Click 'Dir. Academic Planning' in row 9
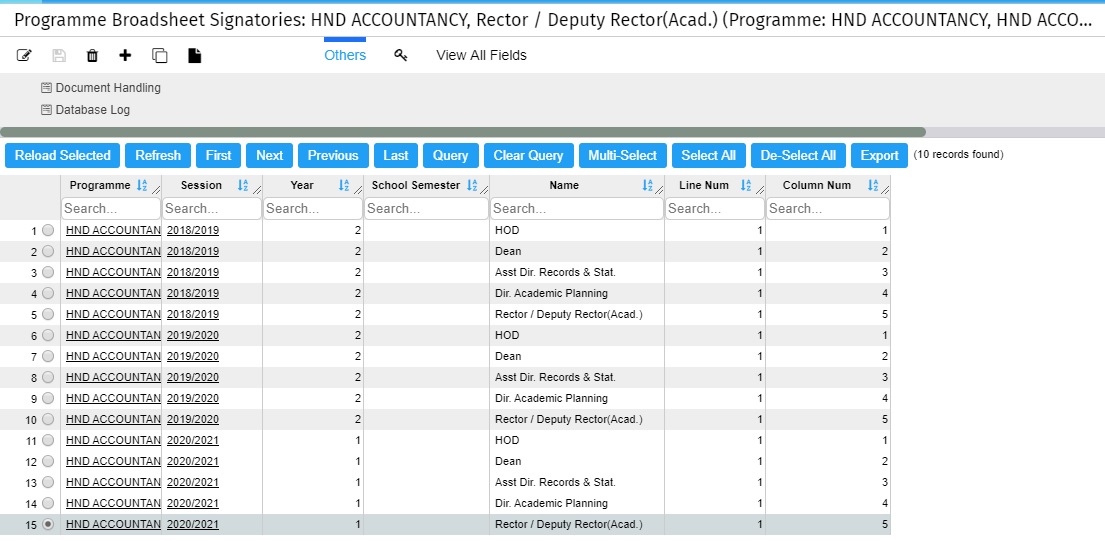The width and height of the screenshot is (1105, 541). point(551,398)
